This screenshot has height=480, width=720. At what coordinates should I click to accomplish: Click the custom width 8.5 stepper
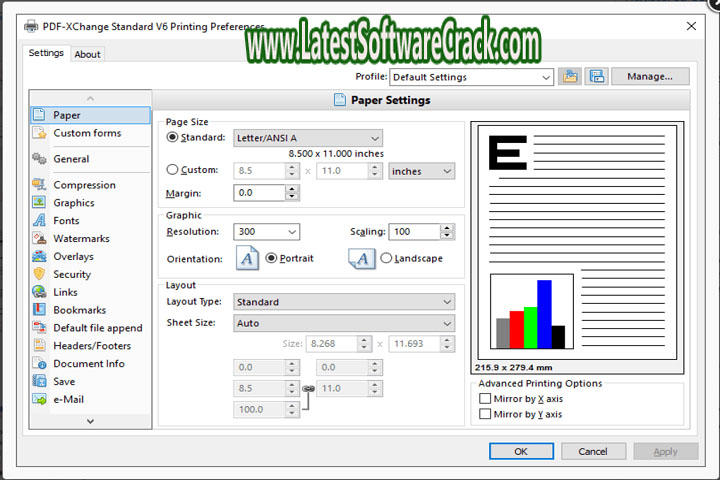click(292, 171)
